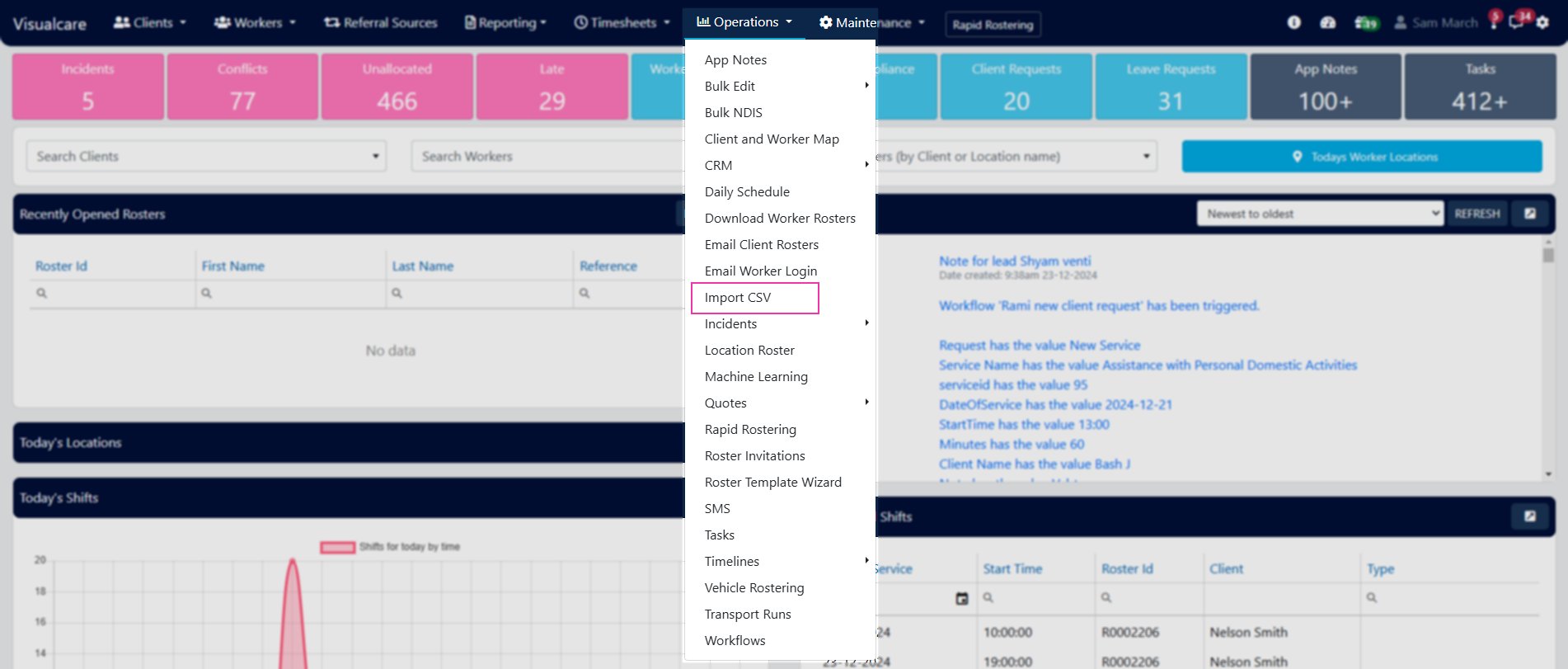The height and width of the screenshot is (669, 1568).
Task: Open the list icon with green 19 badge
Action: (1365, 22)
